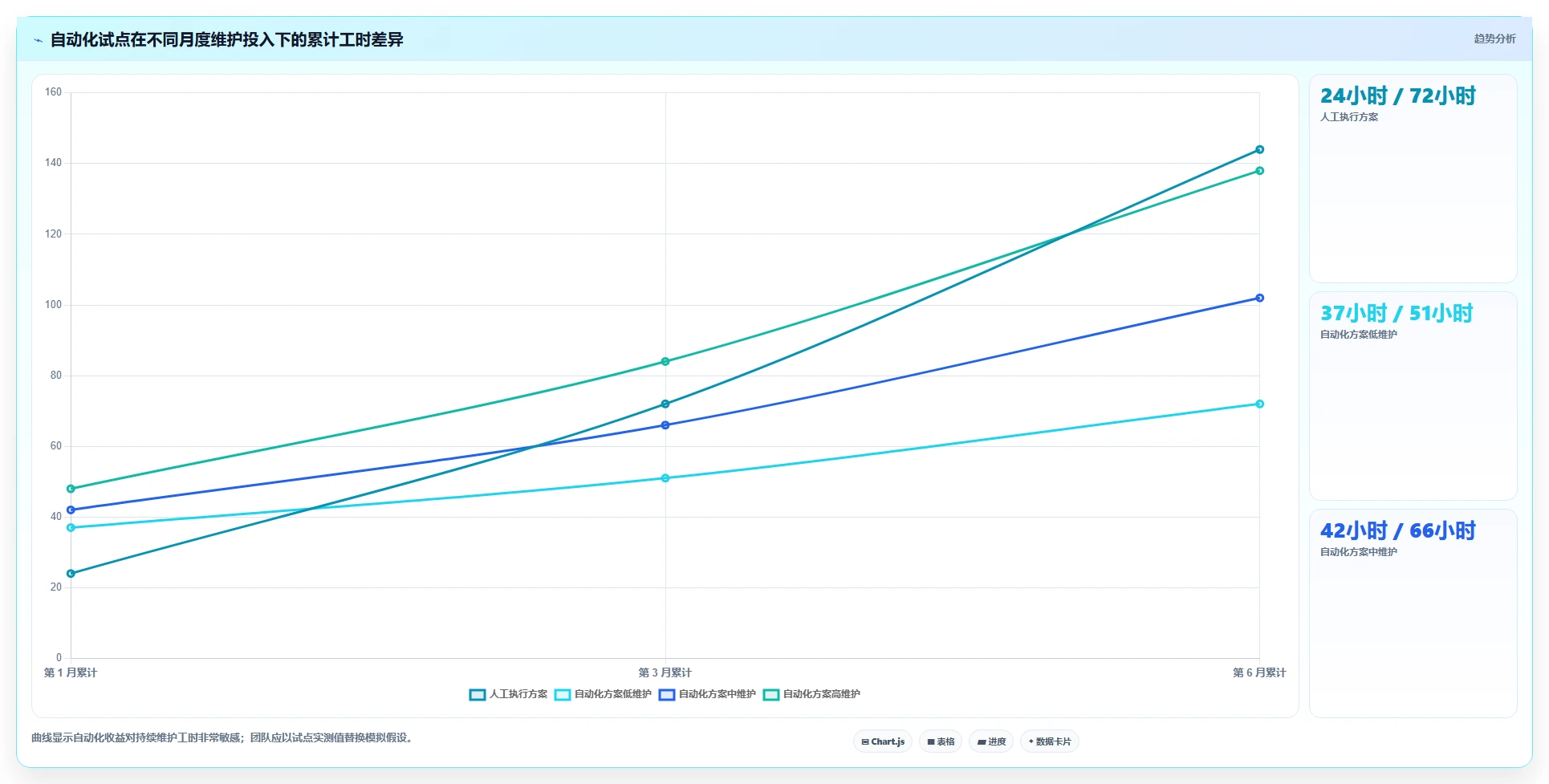This screenshot has width=1549, height=784.
Task: Click the 160 y-axis value
Action: [x=53, y=92]
